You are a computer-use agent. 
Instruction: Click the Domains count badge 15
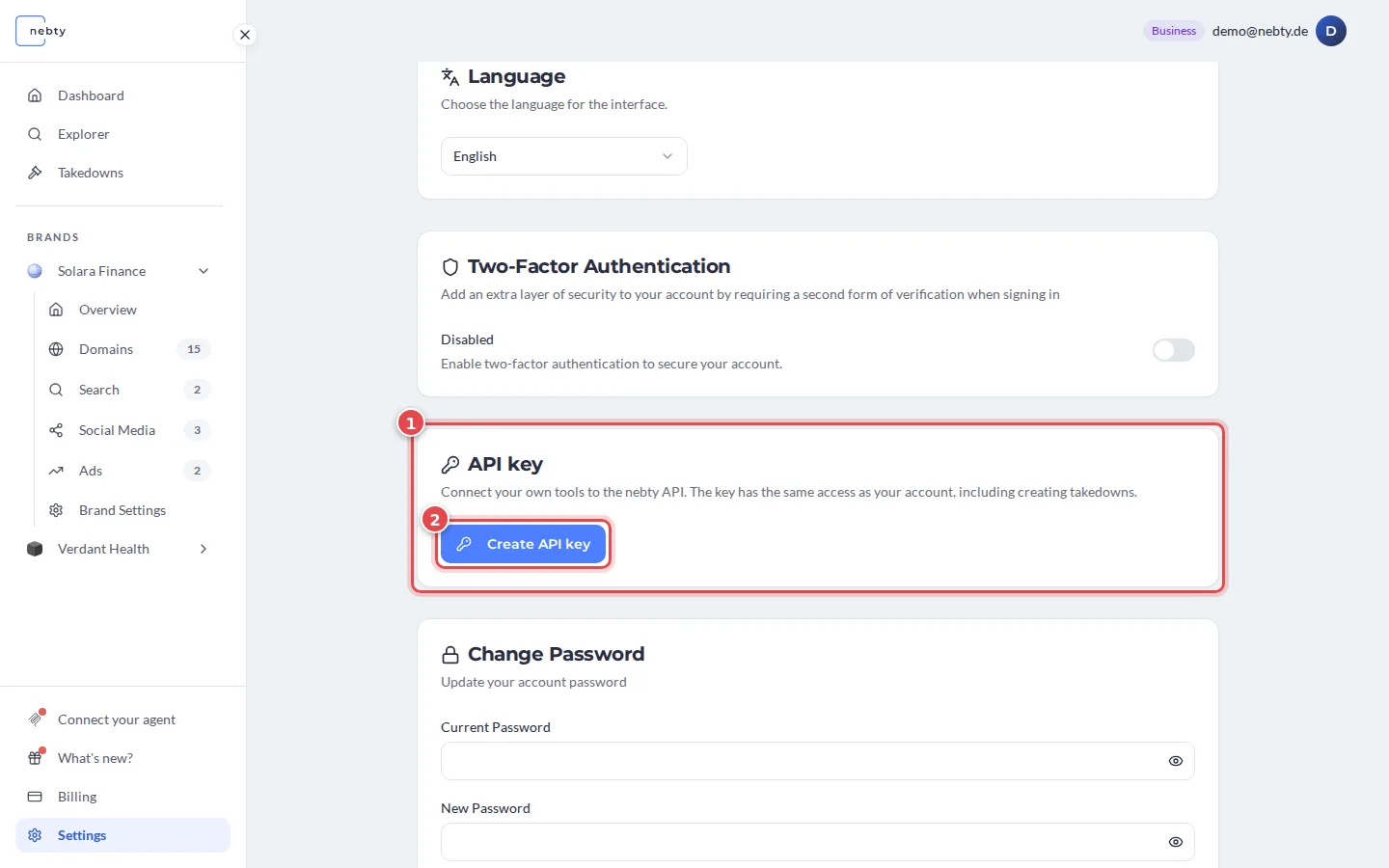coord(194,349)
